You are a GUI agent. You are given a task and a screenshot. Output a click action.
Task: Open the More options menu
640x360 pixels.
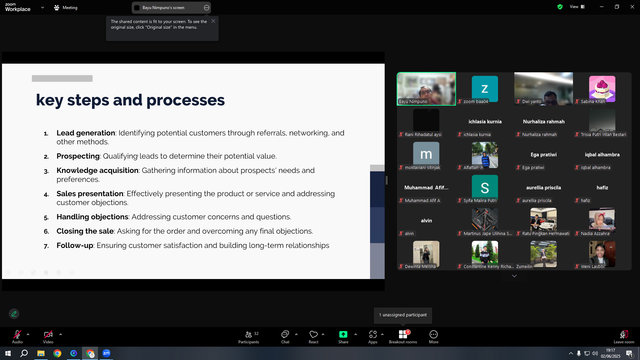click(x=433, y=337)
